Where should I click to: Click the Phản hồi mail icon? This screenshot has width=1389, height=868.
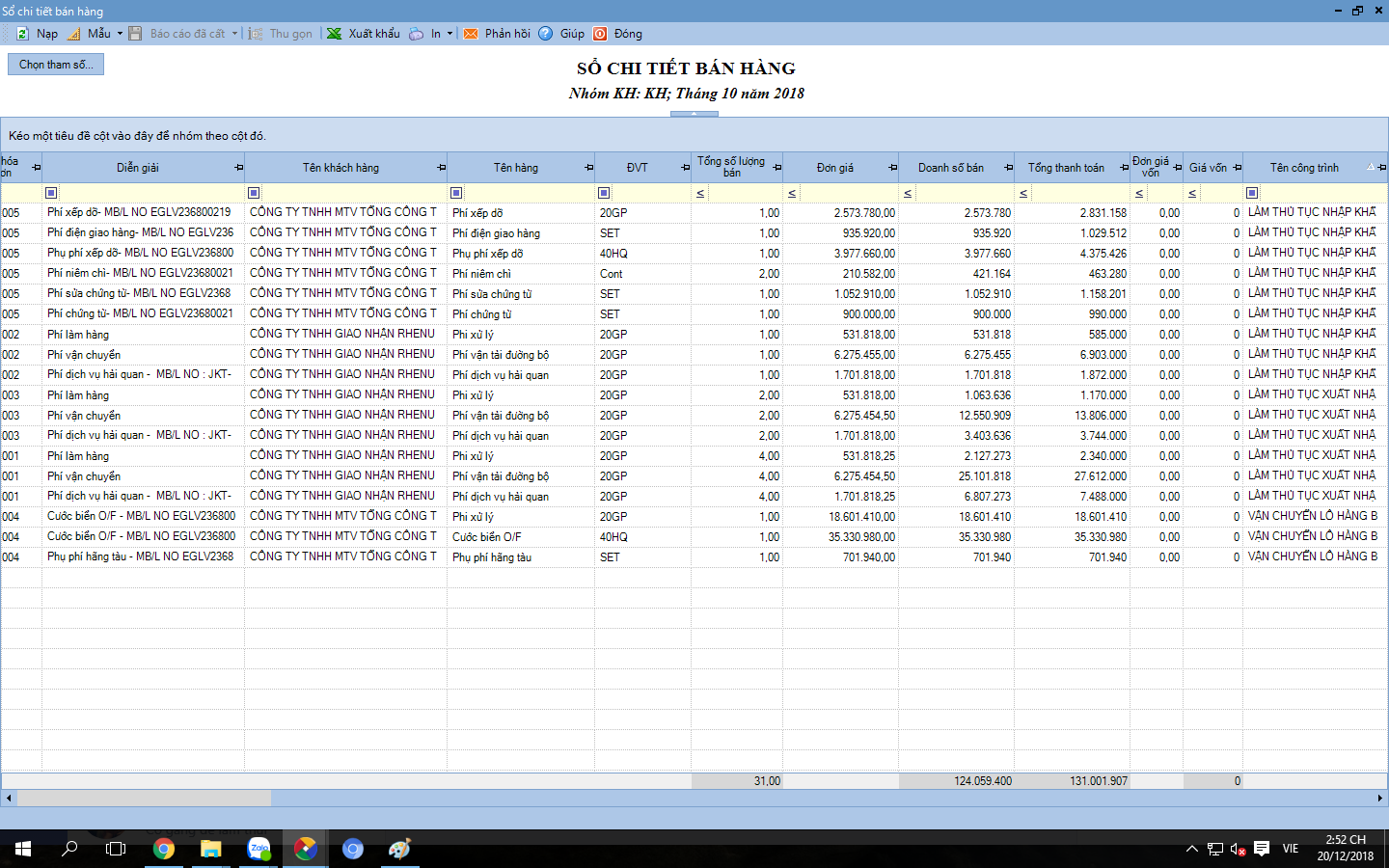pyautogui.click(x=471, y=34)
